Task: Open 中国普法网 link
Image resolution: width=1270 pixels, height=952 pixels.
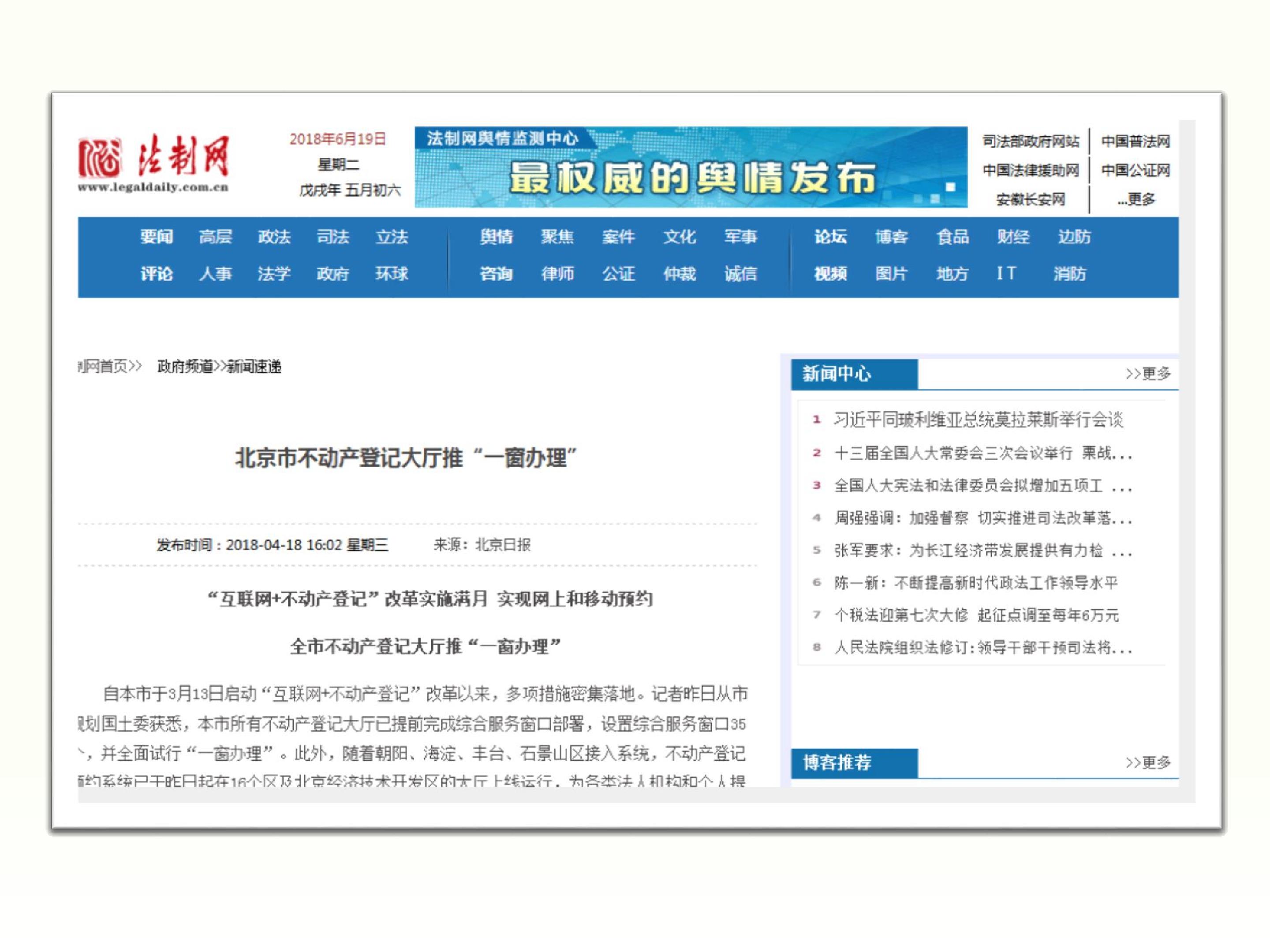Action: (x=1135, y=141)
